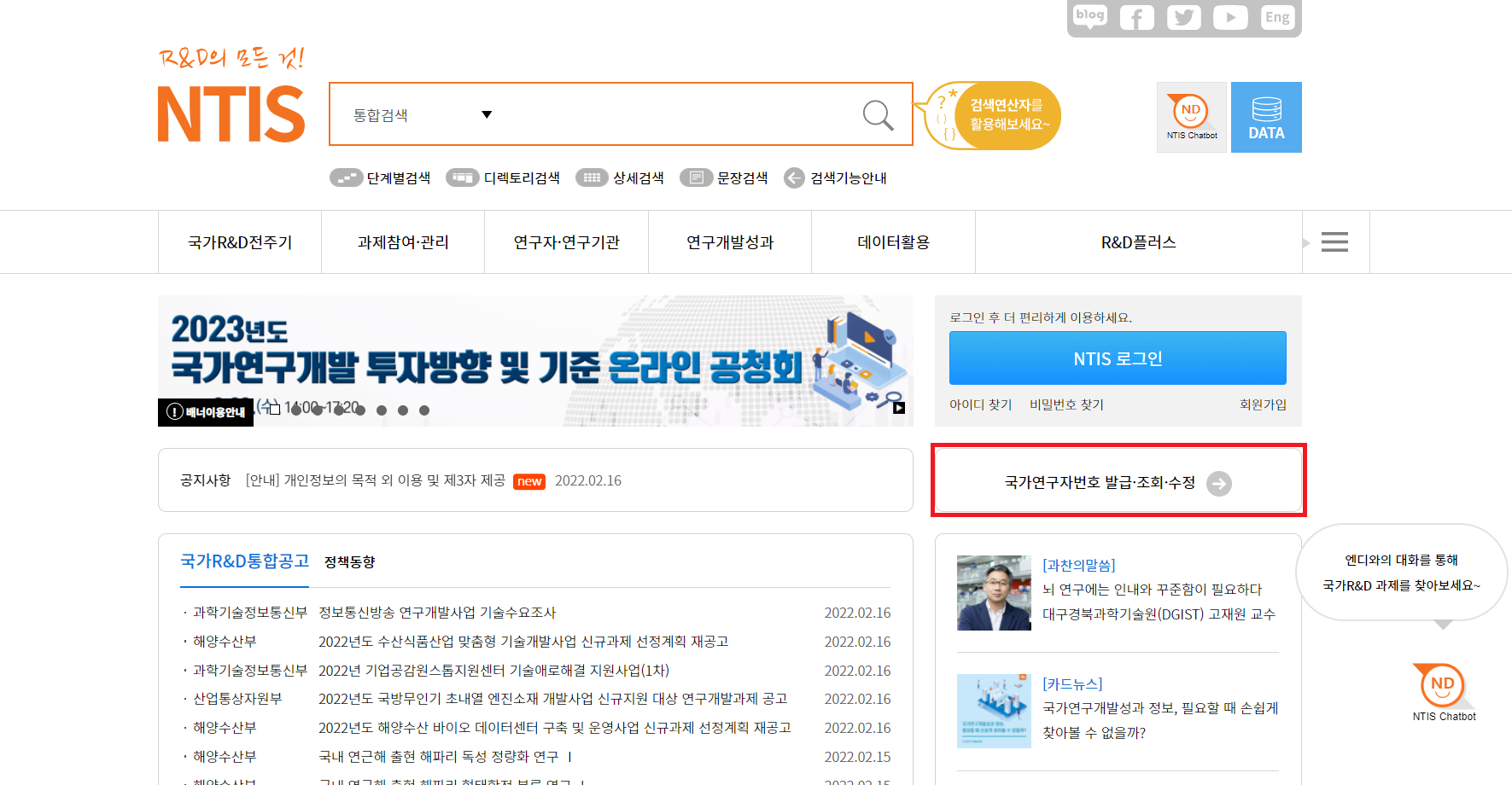Open 2022년도 수산식품산업 맞춤형 기술개발사업 announcement

coord(523,642)
